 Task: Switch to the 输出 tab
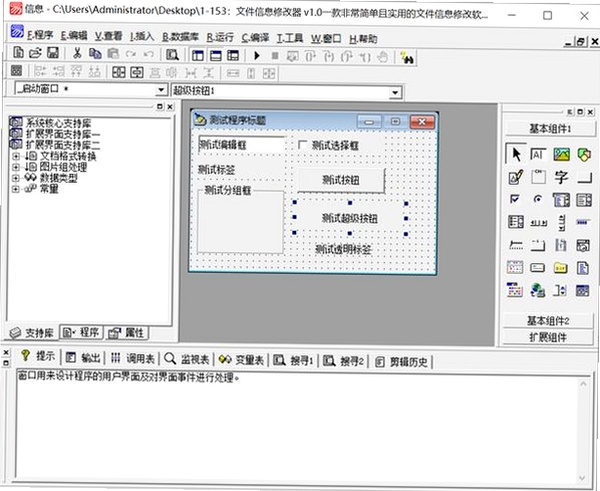click(x=83, y=358)
